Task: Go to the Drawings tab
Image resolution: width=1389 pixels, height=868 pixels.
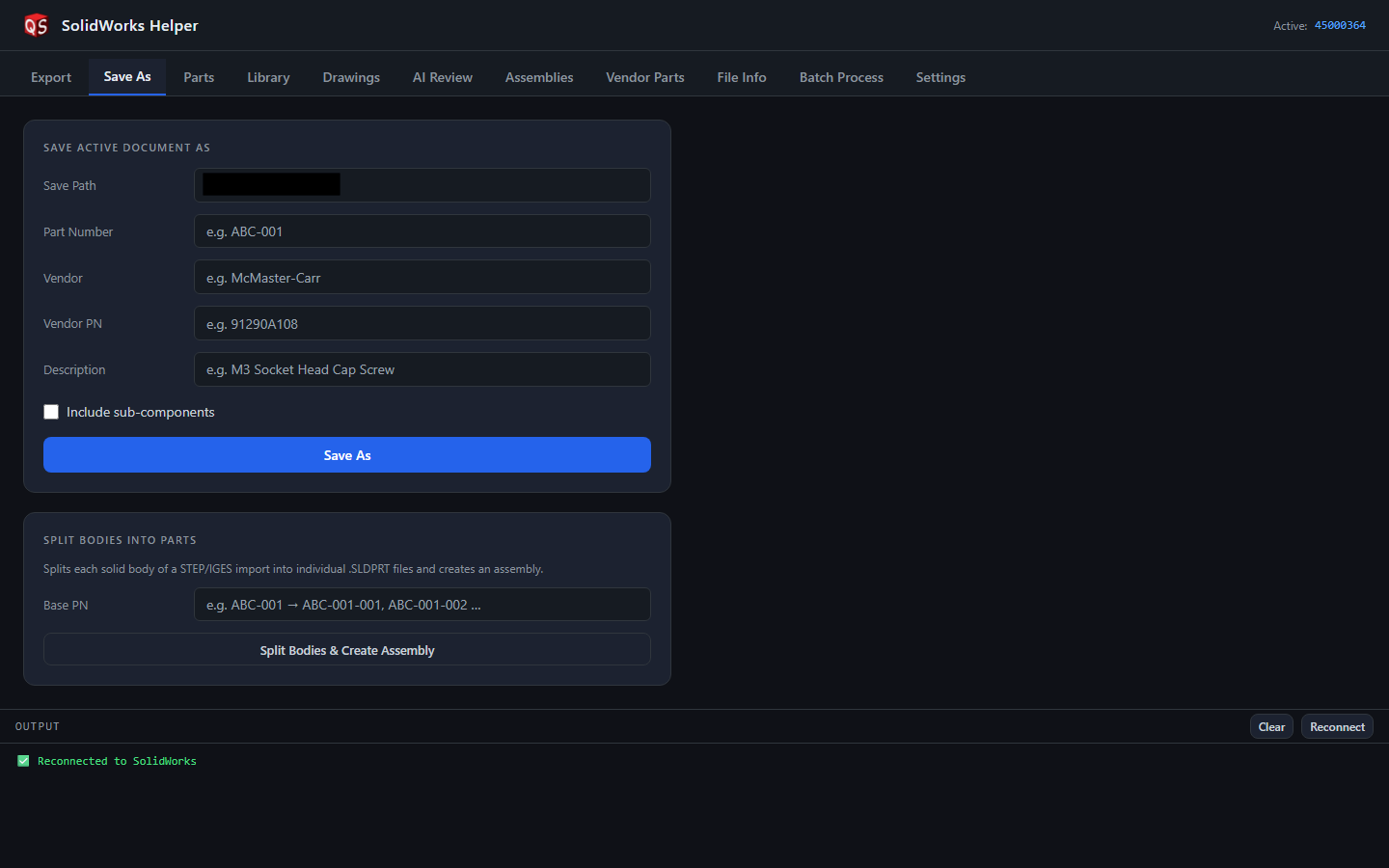Action: click(351, 77)
